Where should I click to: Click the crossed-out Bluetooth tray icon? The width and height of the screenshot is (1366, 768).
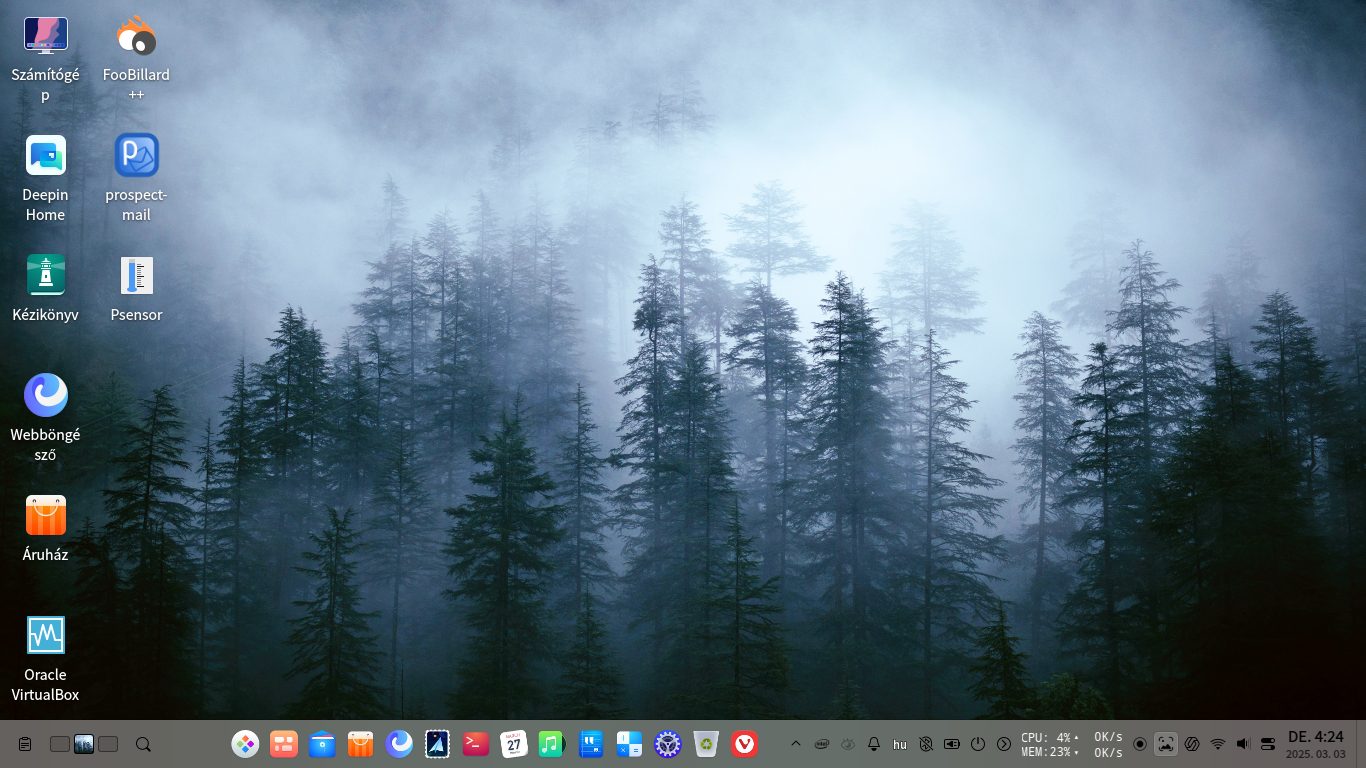(926, 744)
